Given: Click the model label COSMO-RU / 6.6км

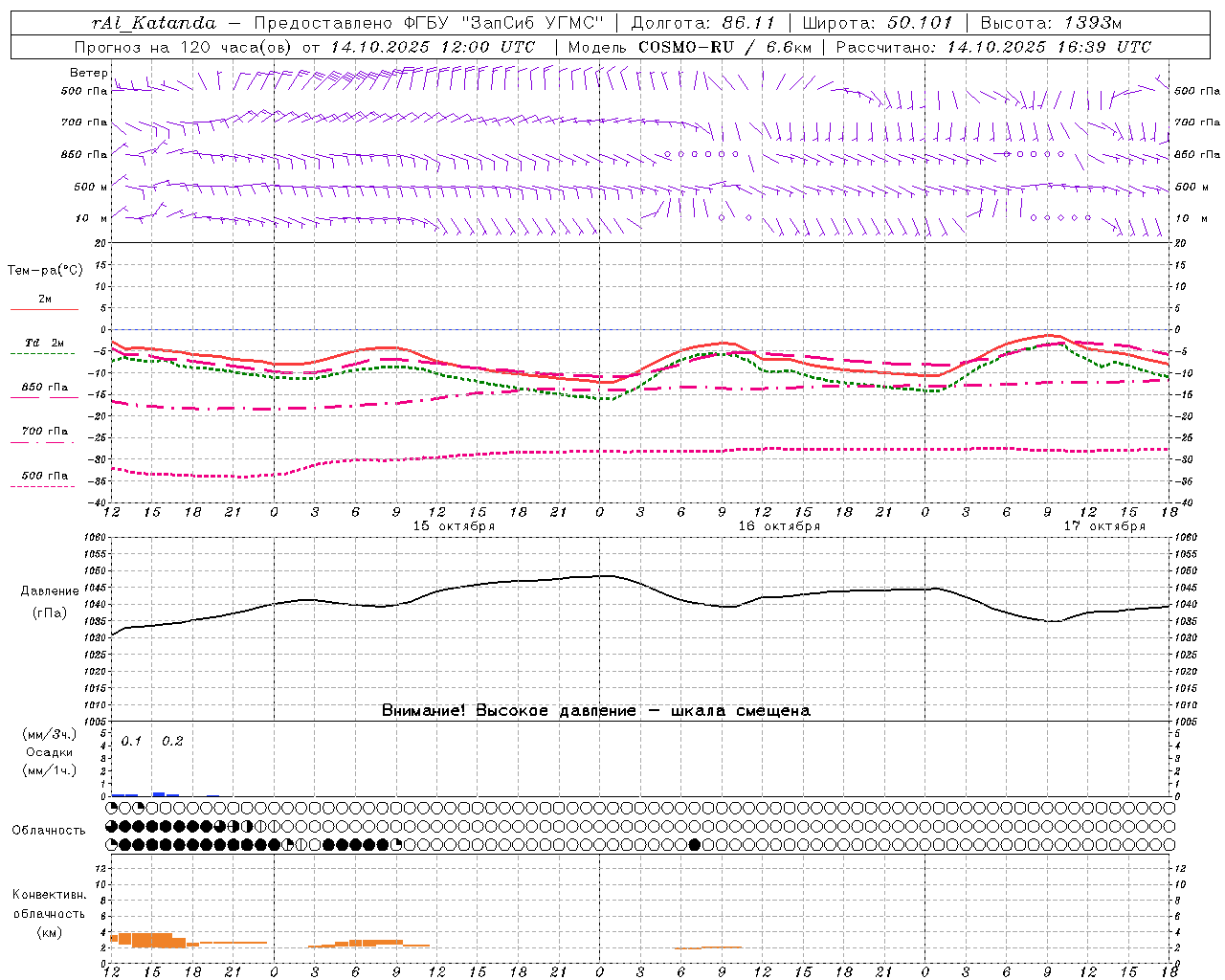Looking at the screenshot, I should (x=724, y=47).
